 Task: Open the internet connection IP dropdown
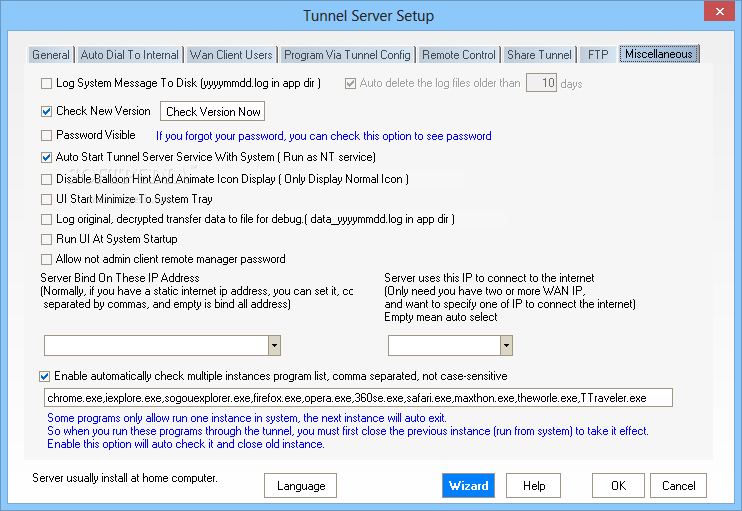[506, 346]
